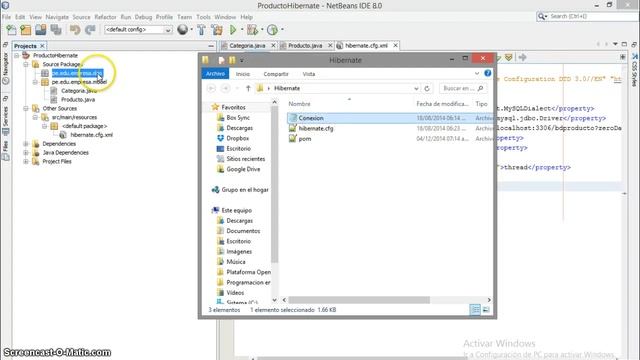Select Categoria.java in Projects tree
Screen dimensions: 640x360
78,91
